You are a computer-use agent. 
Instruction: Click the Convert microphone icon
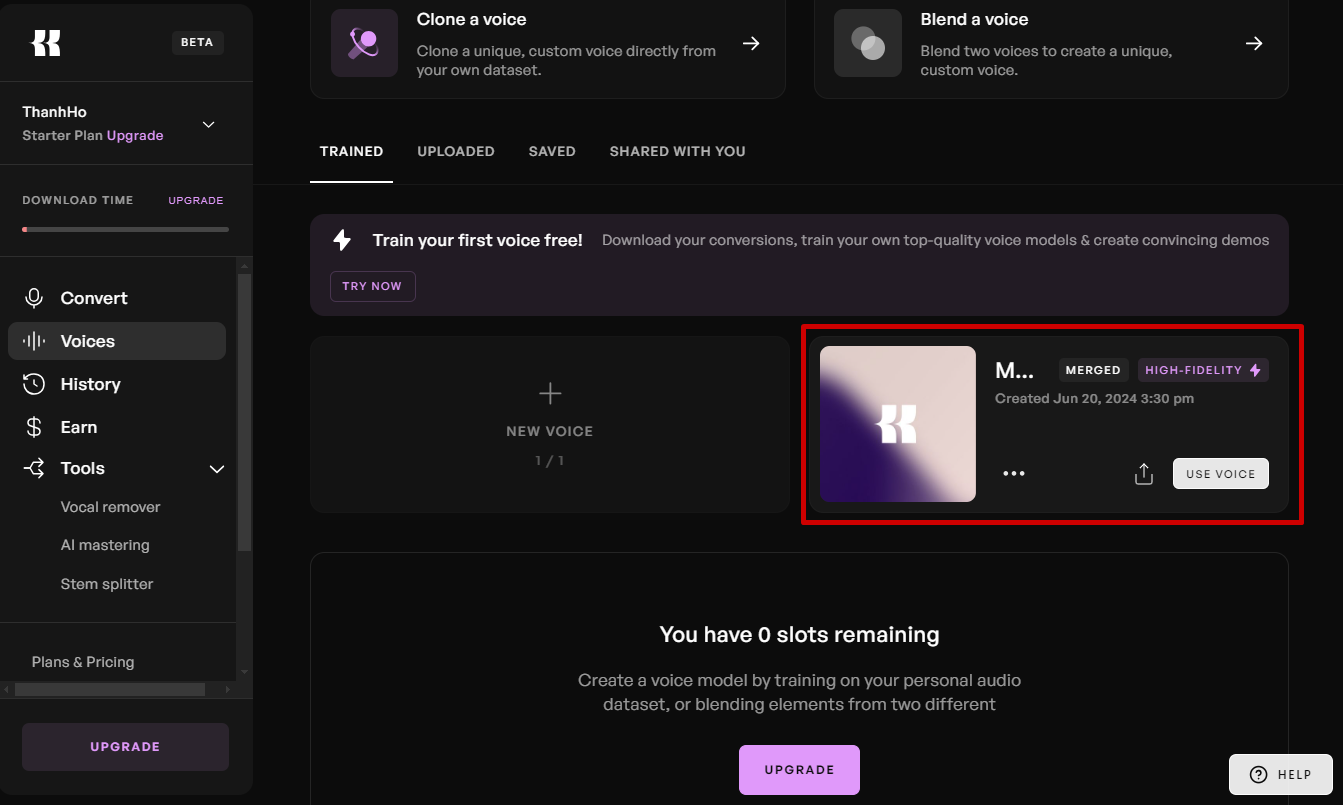[34, 298]
